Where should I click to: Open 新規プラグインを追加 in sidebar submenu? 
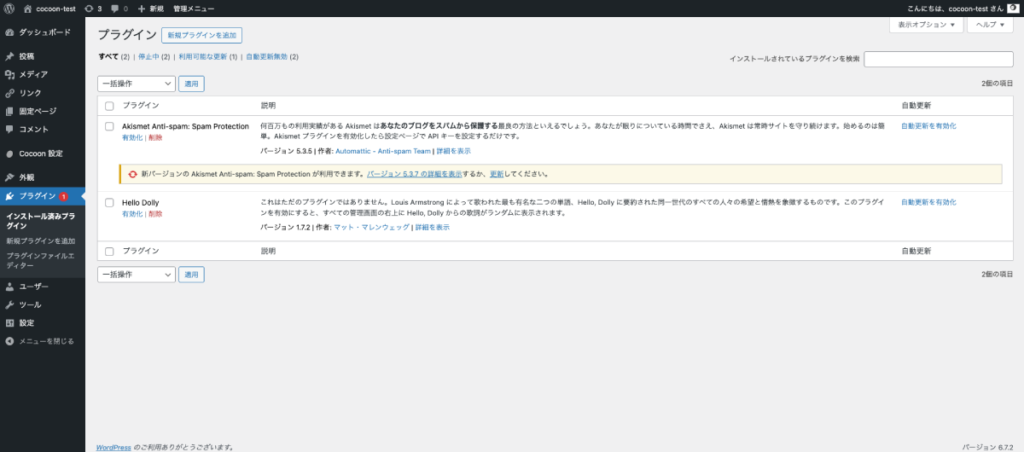[40, 241]
